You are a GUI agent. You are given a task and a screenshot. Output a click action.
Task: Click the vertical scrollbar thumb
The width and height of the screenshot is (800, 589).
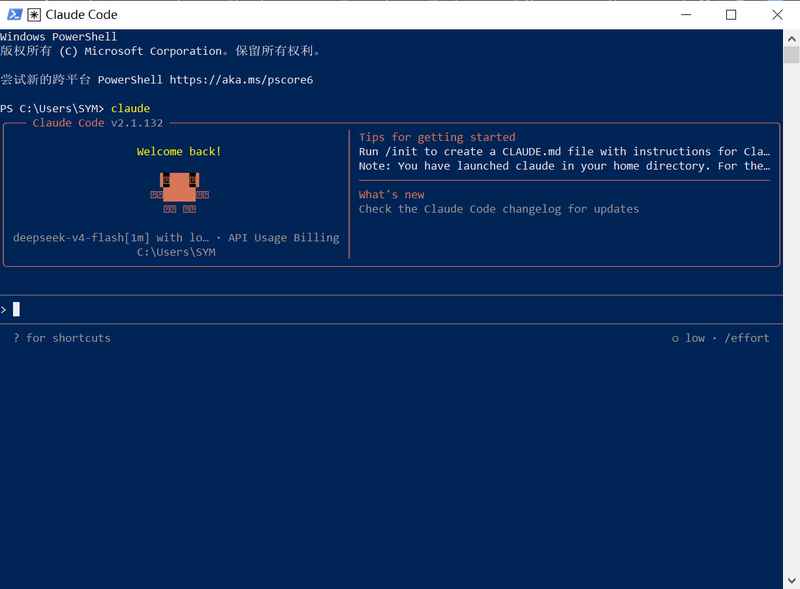pyautogui.click(x=791, y=55)
